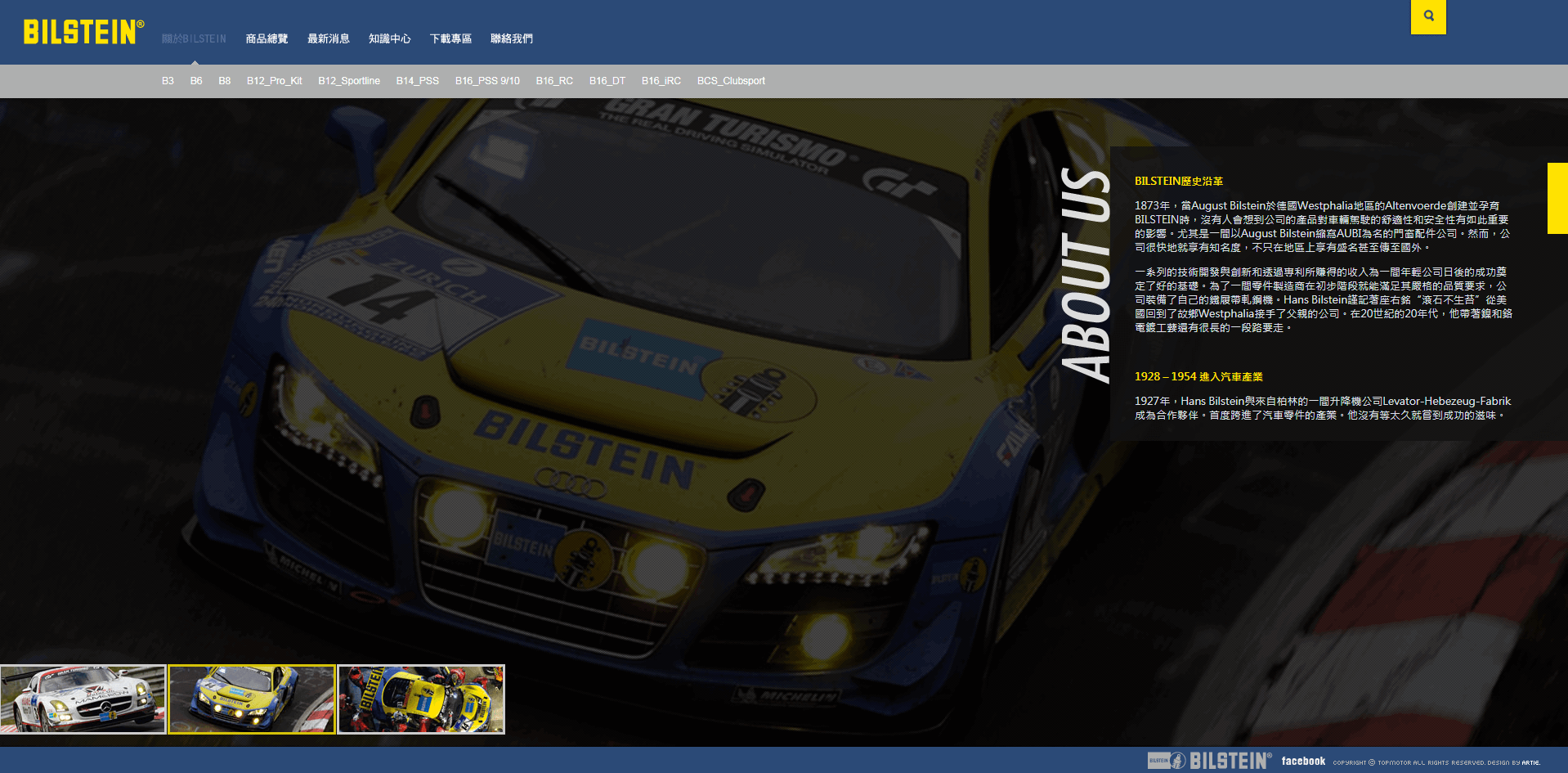Open the B12_Pro_Kit submenu link
The width and height of the screenshot is (1568, 773).
tap(275, 81)
